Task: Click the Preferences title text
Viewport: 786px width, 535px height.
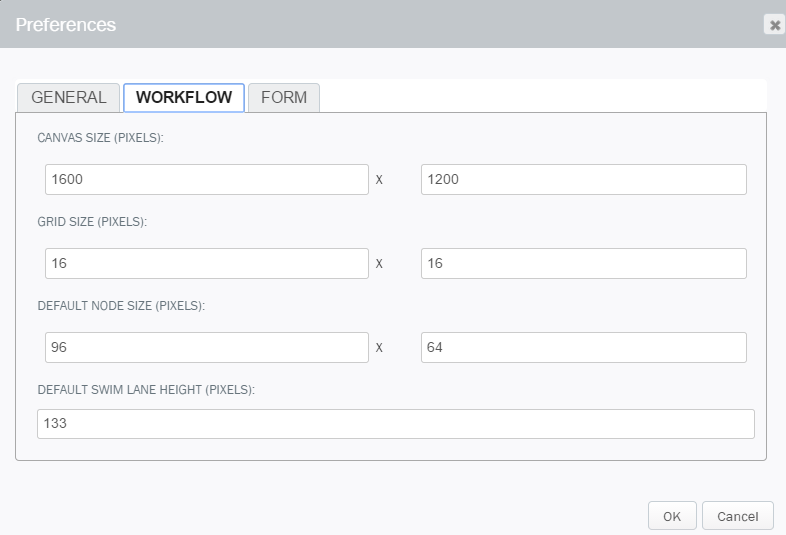Action: [66, 25]
